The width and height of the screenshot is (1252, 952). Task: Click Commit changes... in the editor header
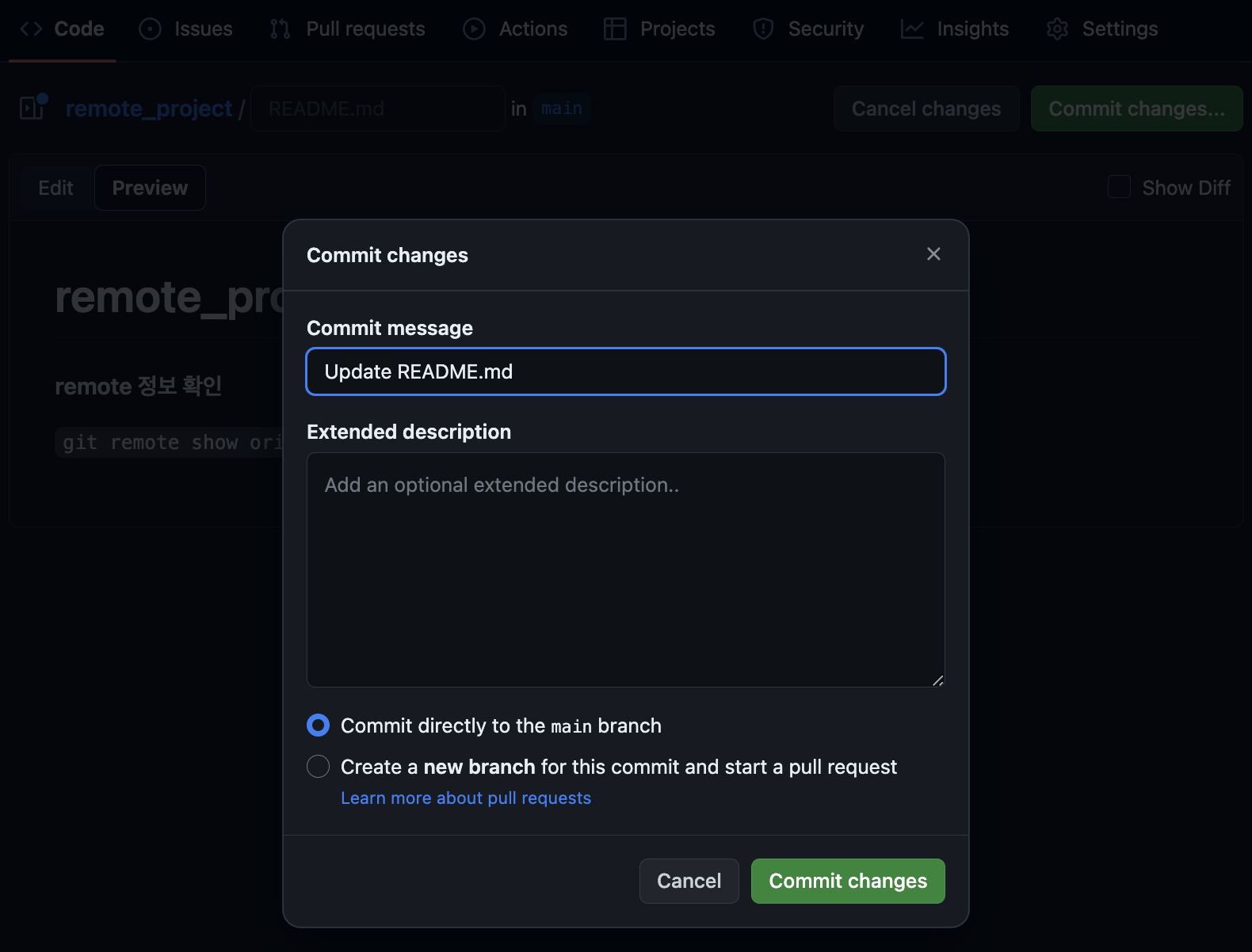(1137, 109)
